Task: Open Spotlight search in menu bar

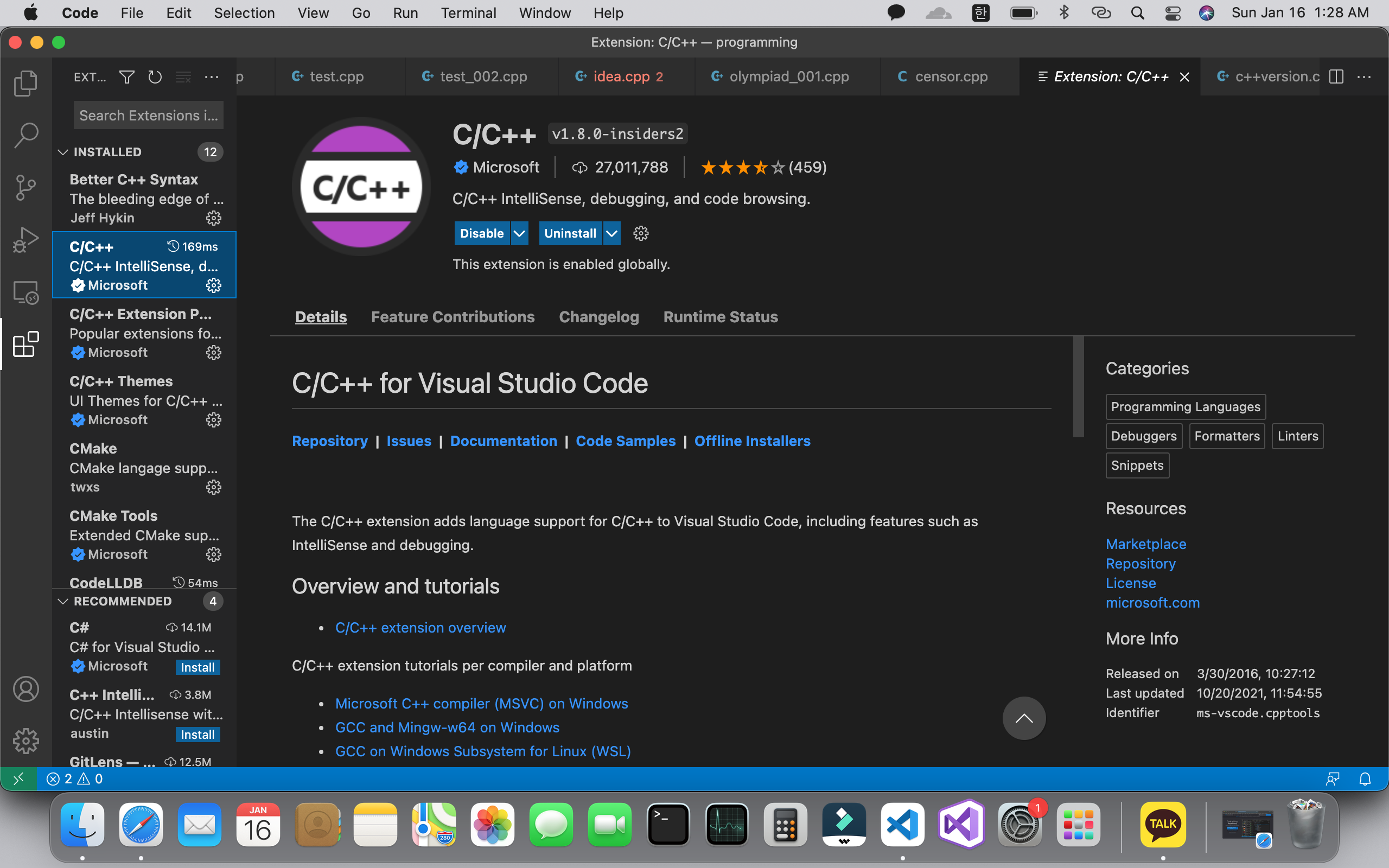Action: pos(1137,12)
